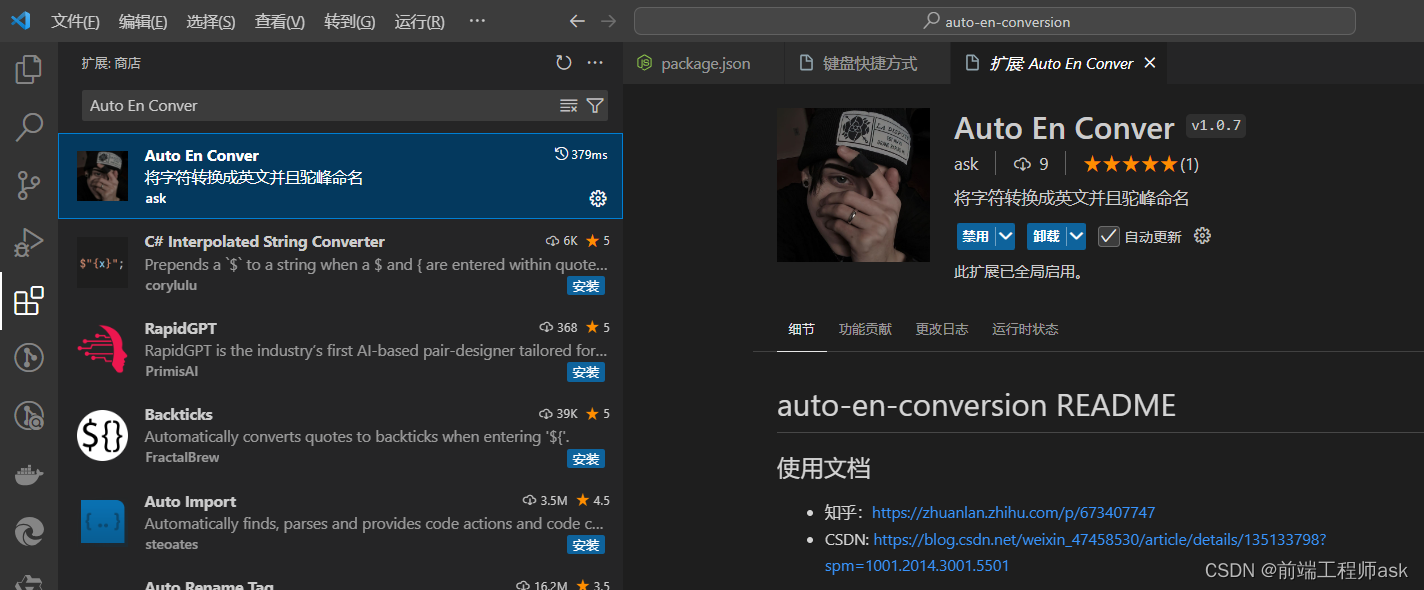Viewport: 1424px width, 590px height.
Task: Open the Source Control view
Action: click(x=28, y=184)
